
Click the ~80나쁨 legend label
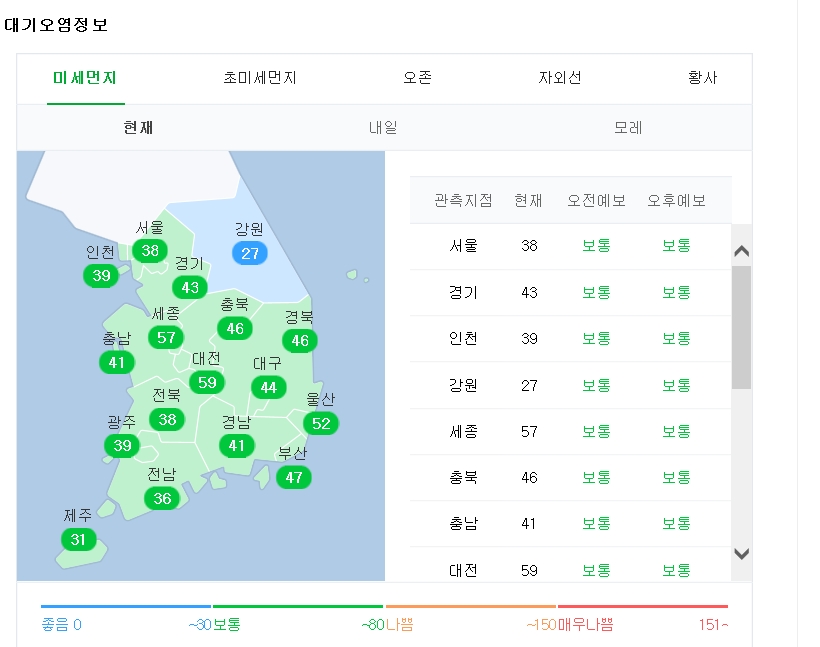388,625
